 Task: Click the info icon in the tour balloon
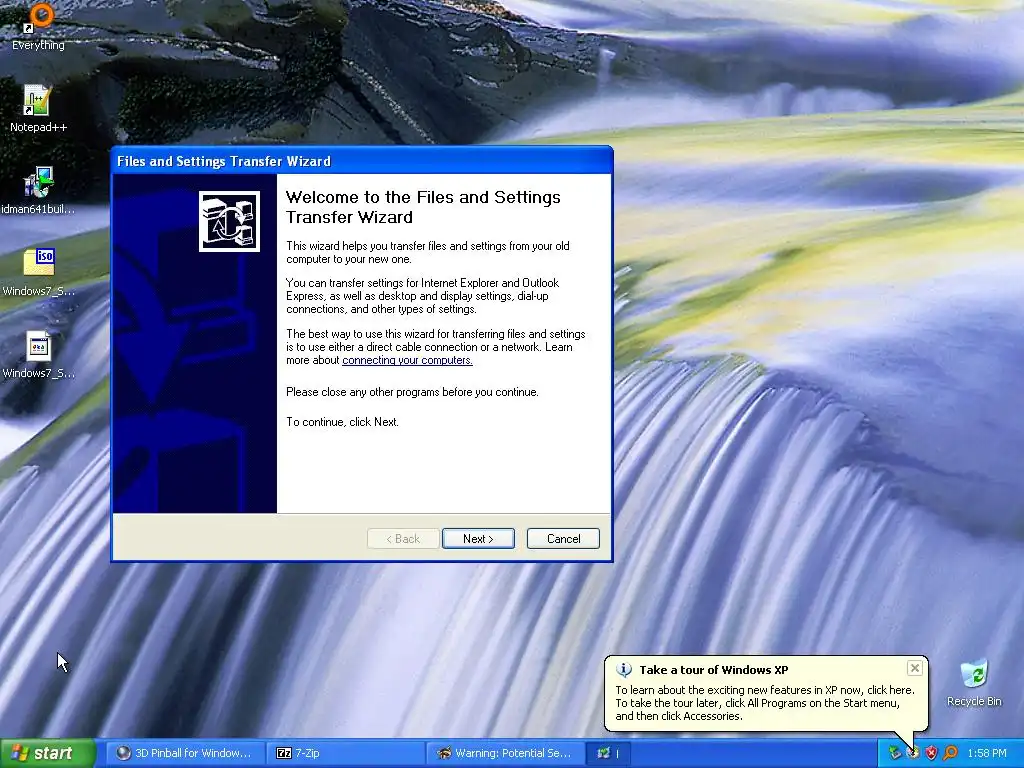click(624, 670)
